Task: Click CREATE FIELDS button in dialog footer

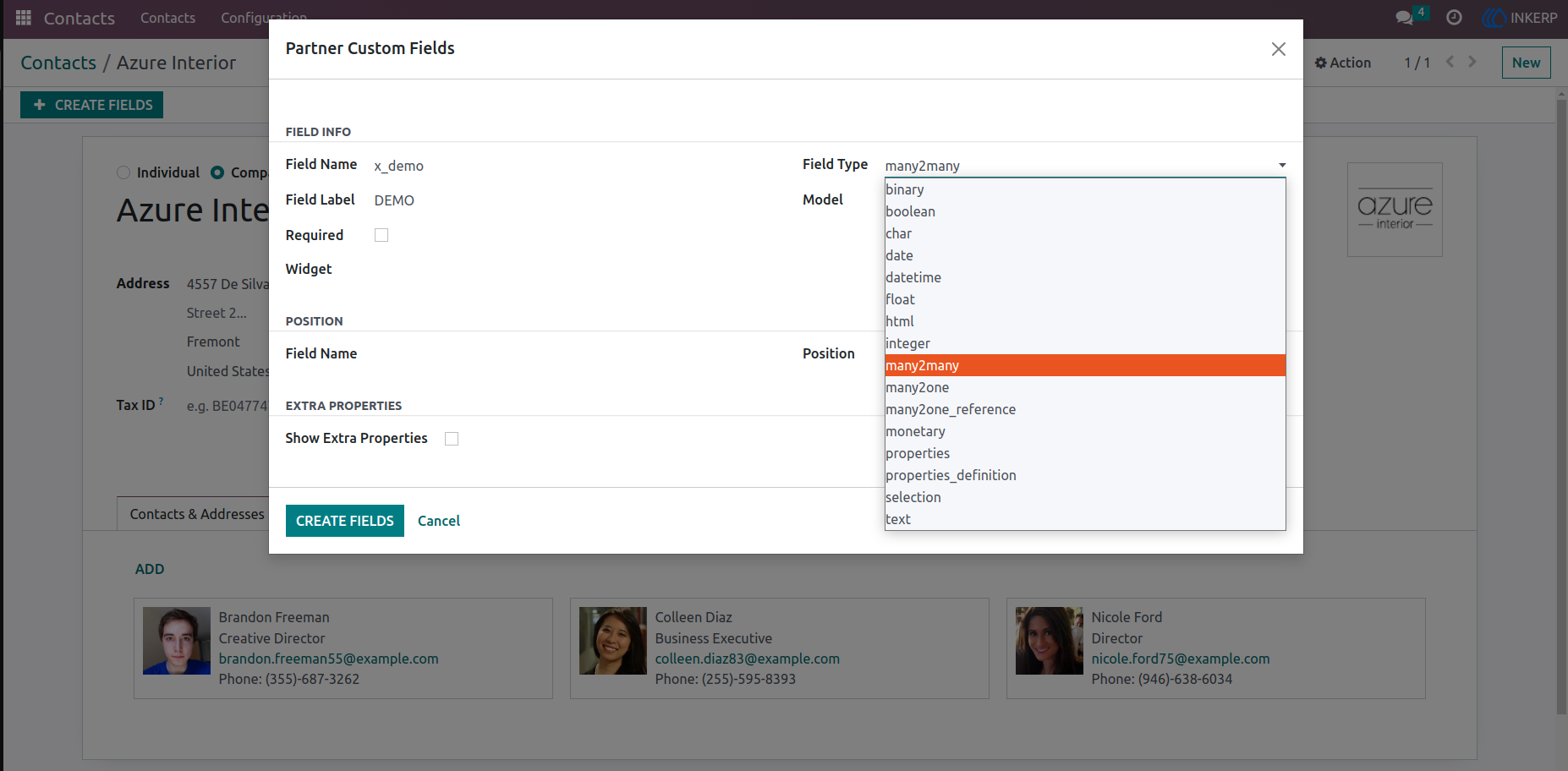Action: coord(345,521)
